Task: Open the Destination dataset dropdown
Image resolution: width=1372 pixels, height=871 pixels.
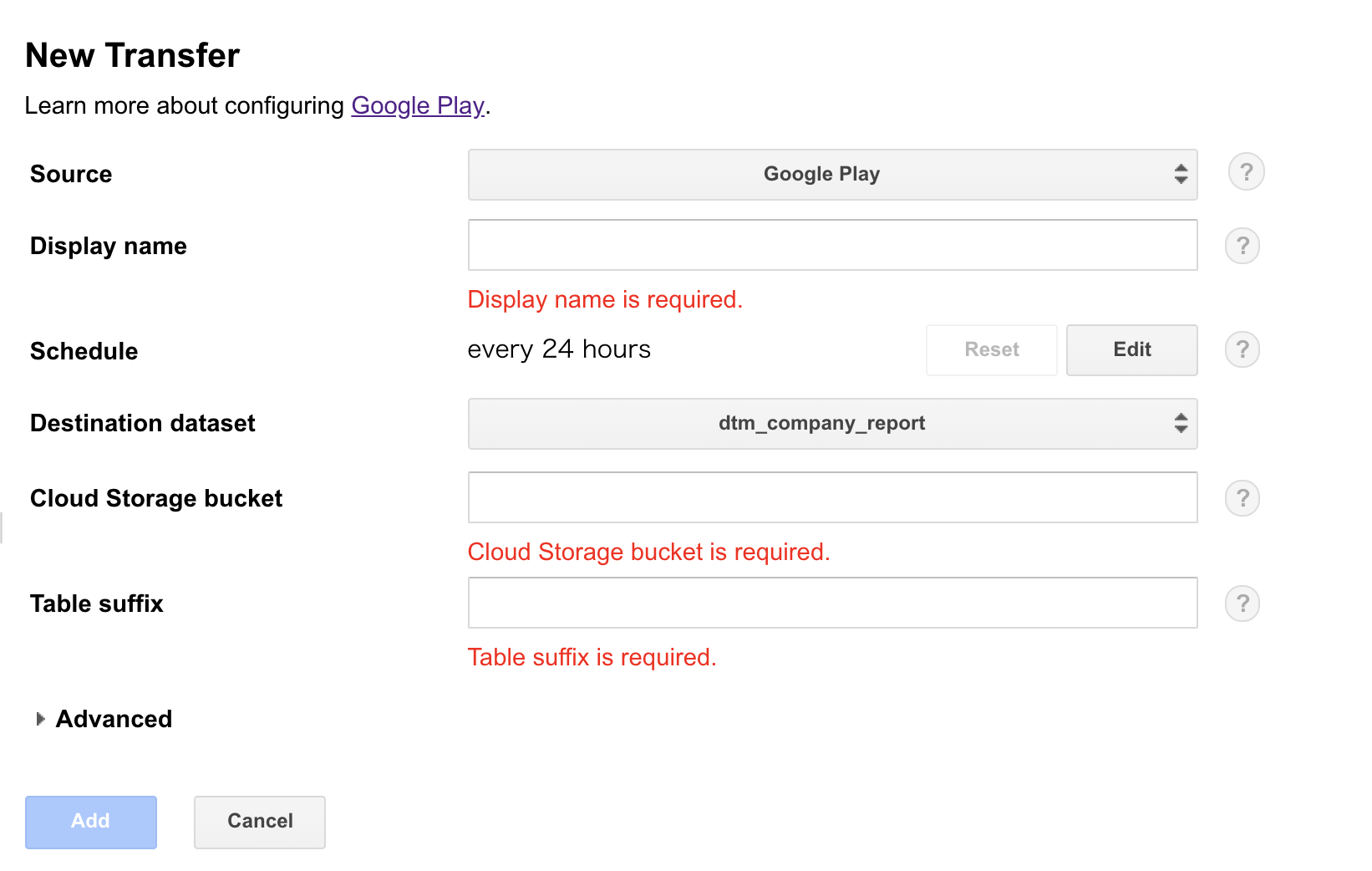Action: [832, 424]
